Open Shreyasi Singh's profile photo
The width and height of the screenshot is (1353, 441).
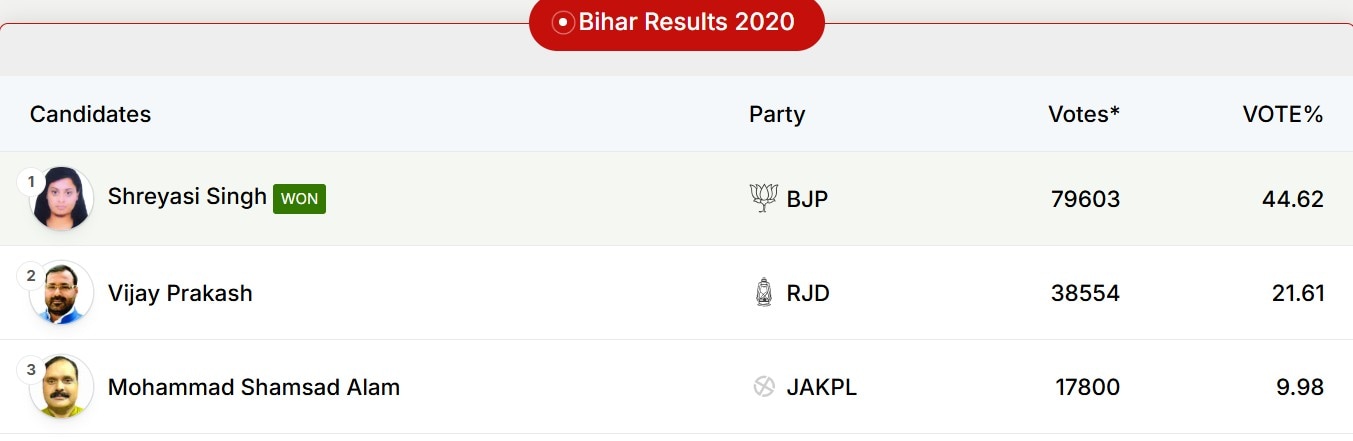click(x=62, y=199)
